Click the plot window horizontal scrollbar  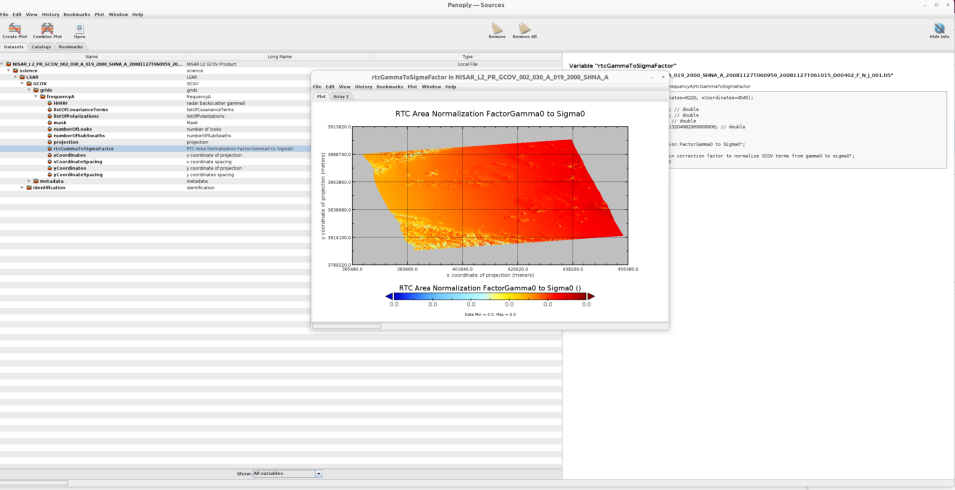(347, 326)
